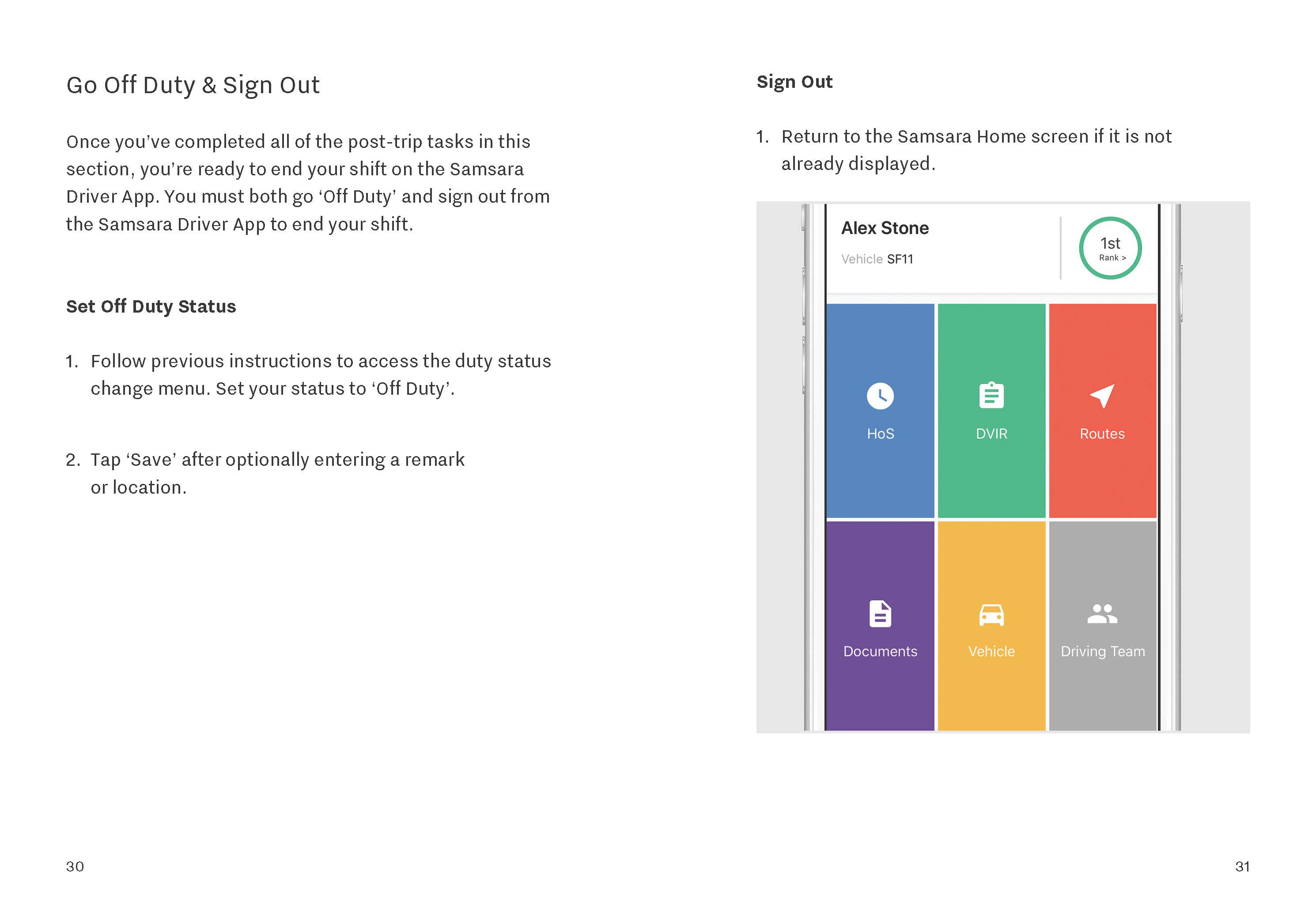
Task: Tap the Driving Team people icon
Action: (1102, 614)
